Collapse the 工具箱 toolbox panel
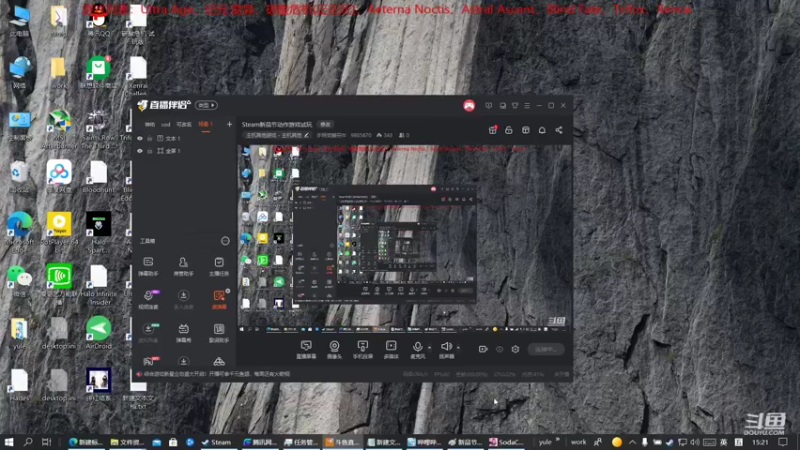Screen dimensions: 800x450 pos(225,241)
